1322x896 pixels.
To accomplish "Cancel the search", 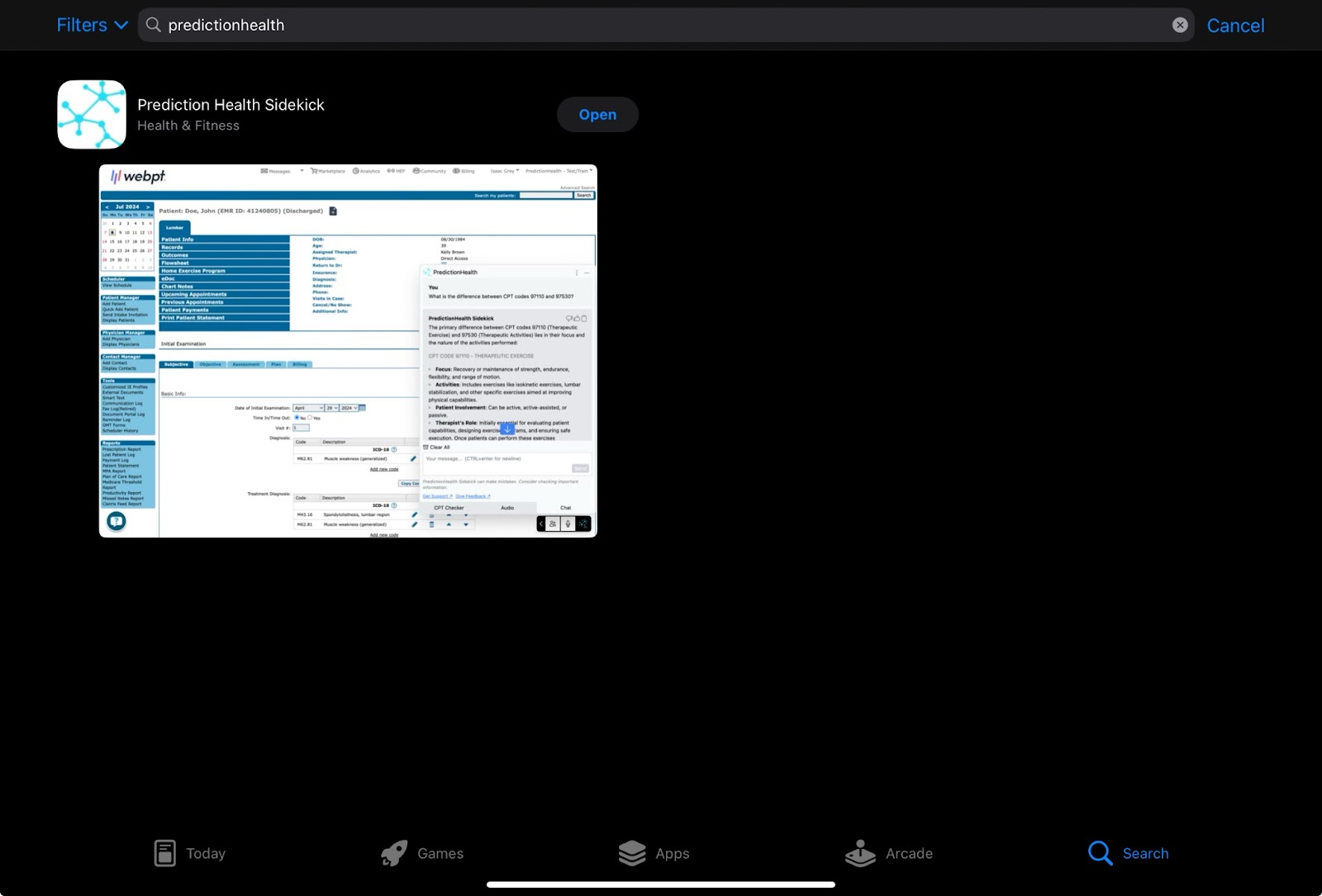I will point(1235,26).
